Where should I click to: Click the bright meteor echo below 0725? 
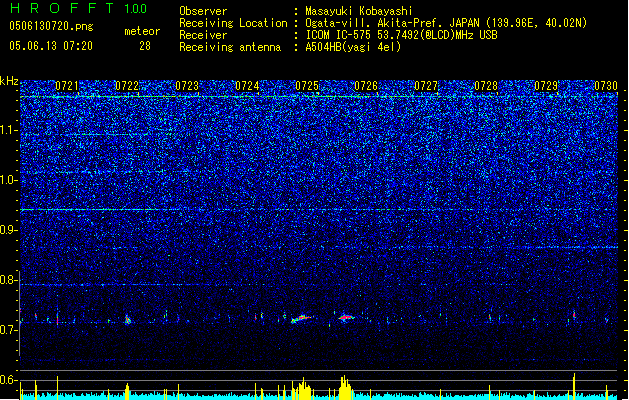pyautogui.click(x=302, y=319)
